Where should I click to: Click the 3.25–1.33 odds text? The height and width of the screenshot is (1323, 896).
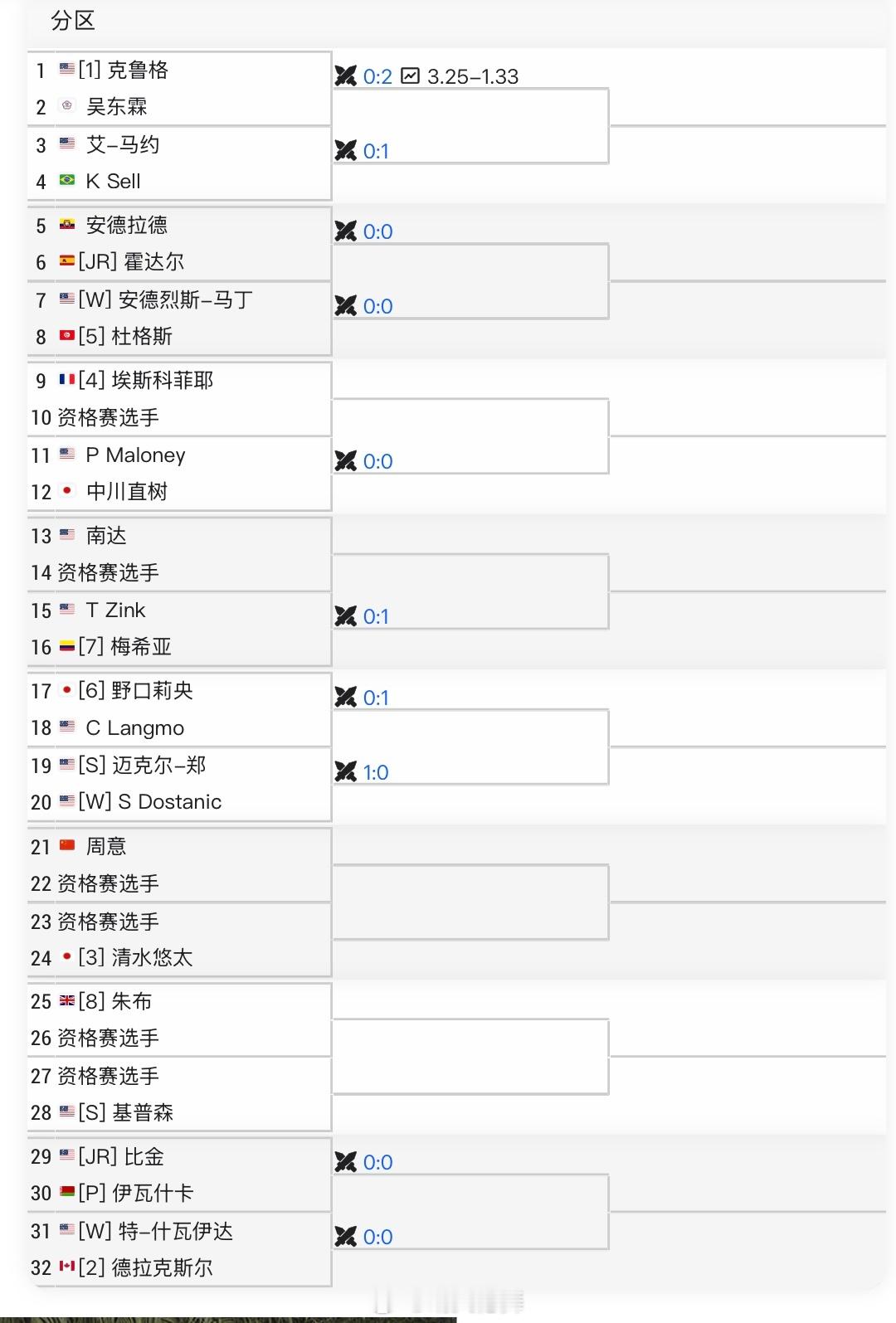[473, 76]
